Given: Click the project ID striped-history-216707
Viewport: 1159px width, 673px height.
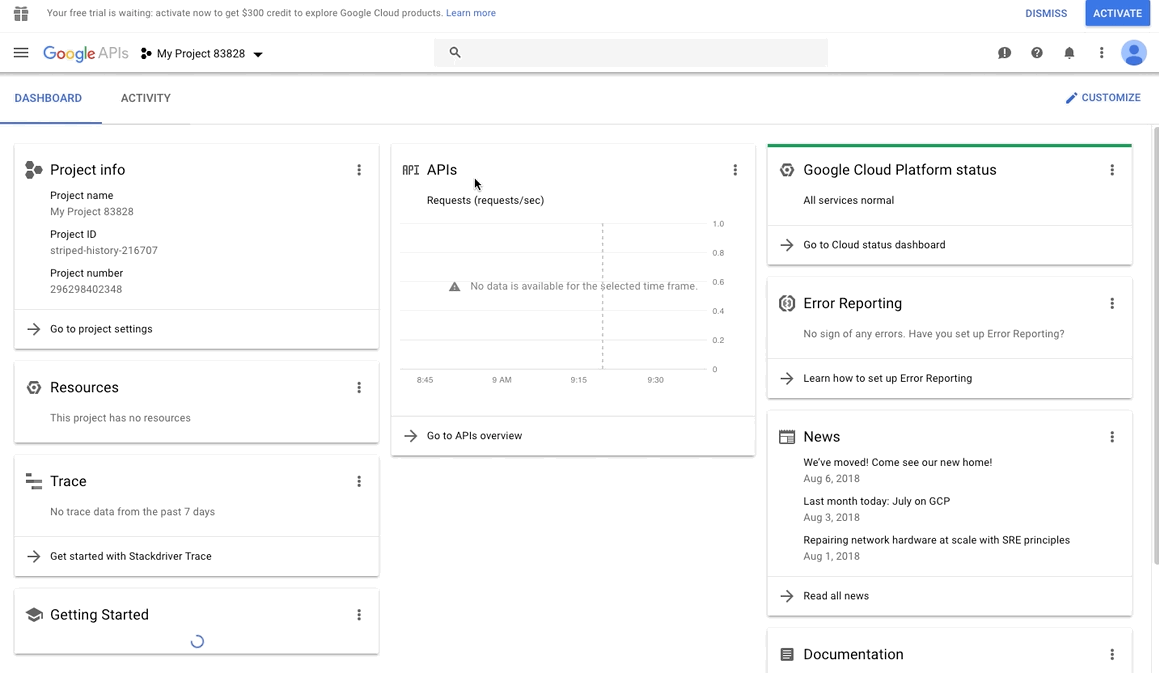Looking at the screenshot, I should (x=103, y=251).
